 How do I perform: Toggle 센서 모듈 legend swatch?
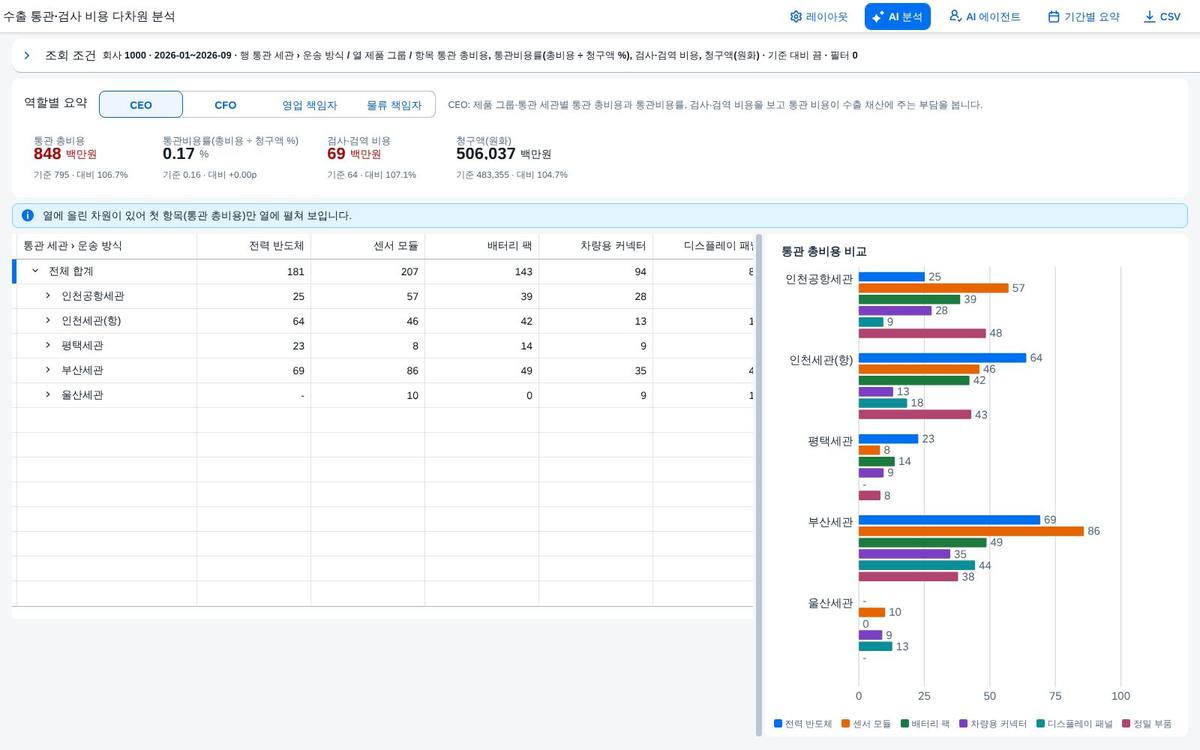click(x=845, y=723)
